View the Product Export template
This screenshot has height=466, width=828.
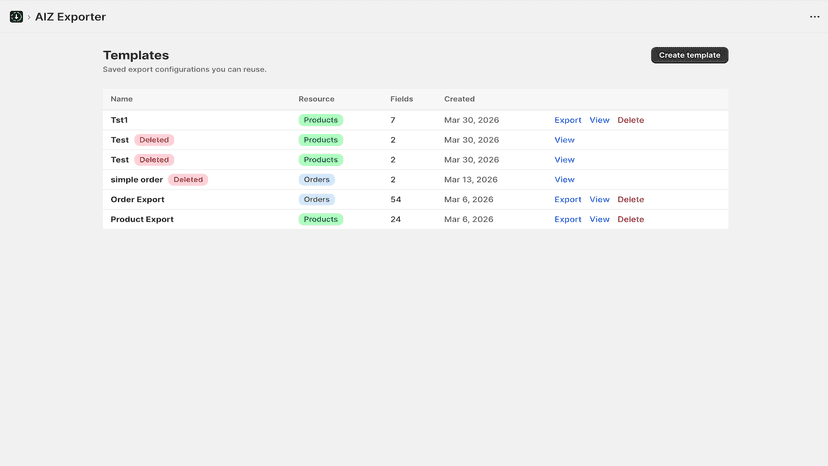click(x=599, y=219)
